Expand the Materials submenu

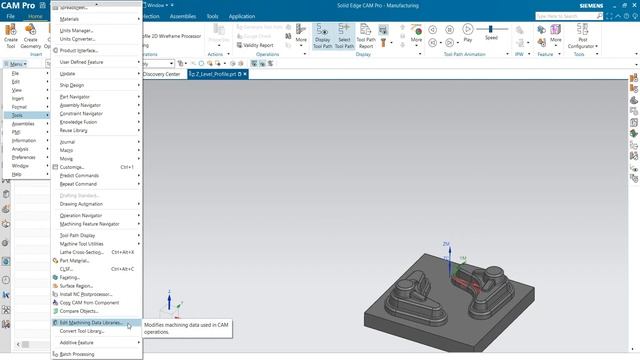(x=97, y=19)
